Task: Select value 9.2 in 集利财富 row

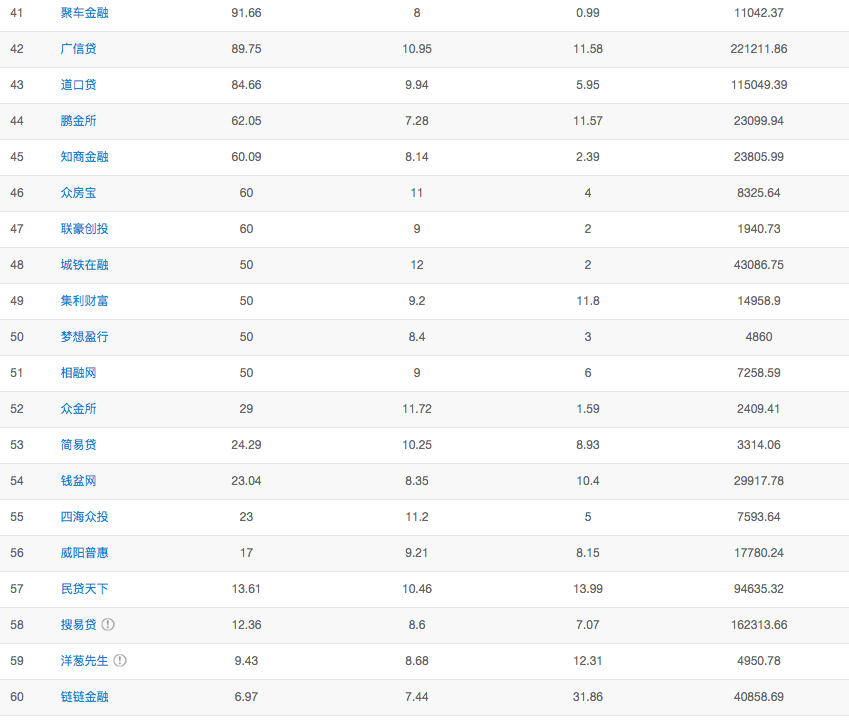Action: point(417,300)
